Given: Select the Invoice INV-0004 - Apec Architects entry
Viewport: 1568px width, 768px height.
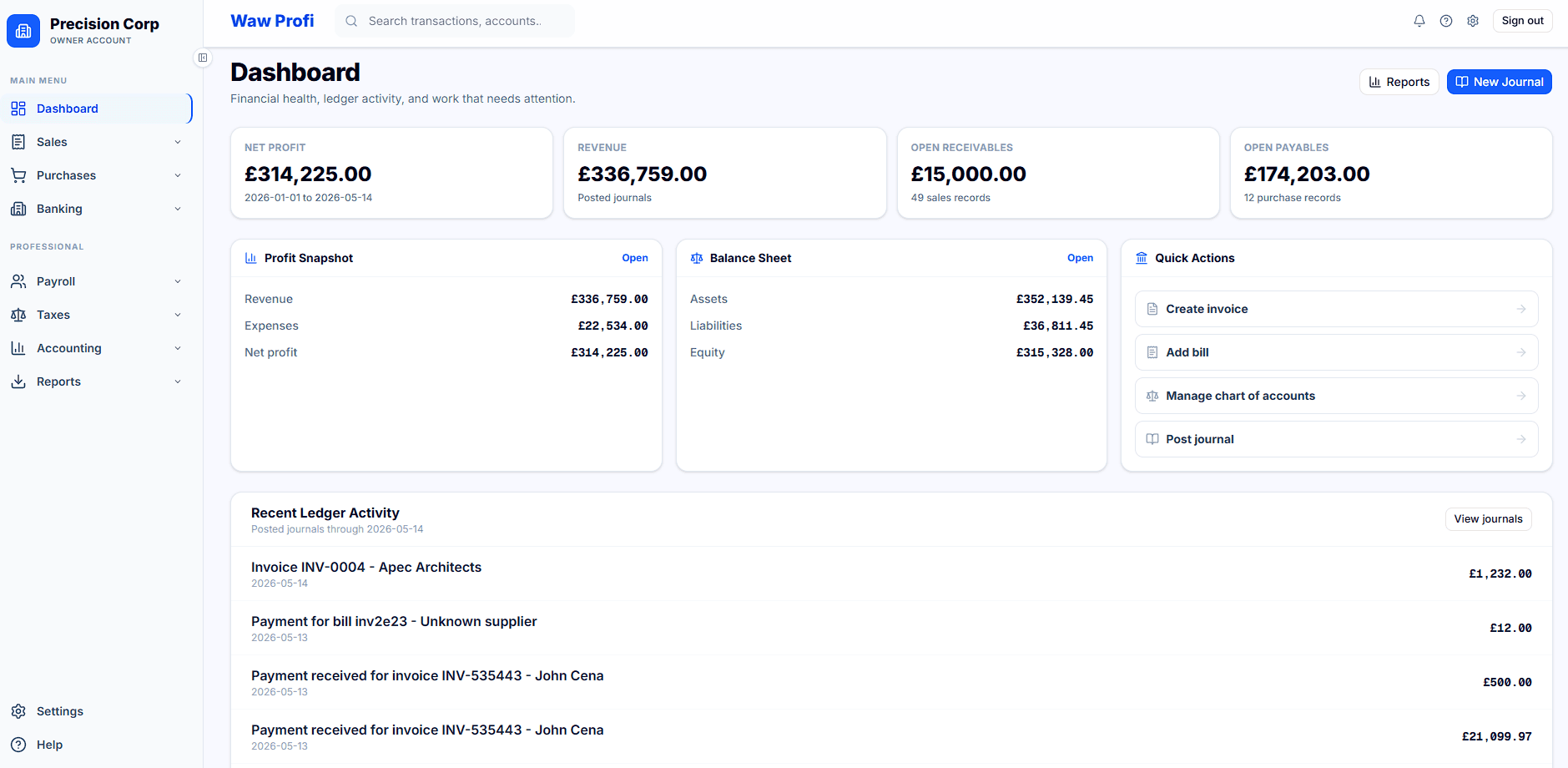Looking at the screenshot, I should pos(891,573).
